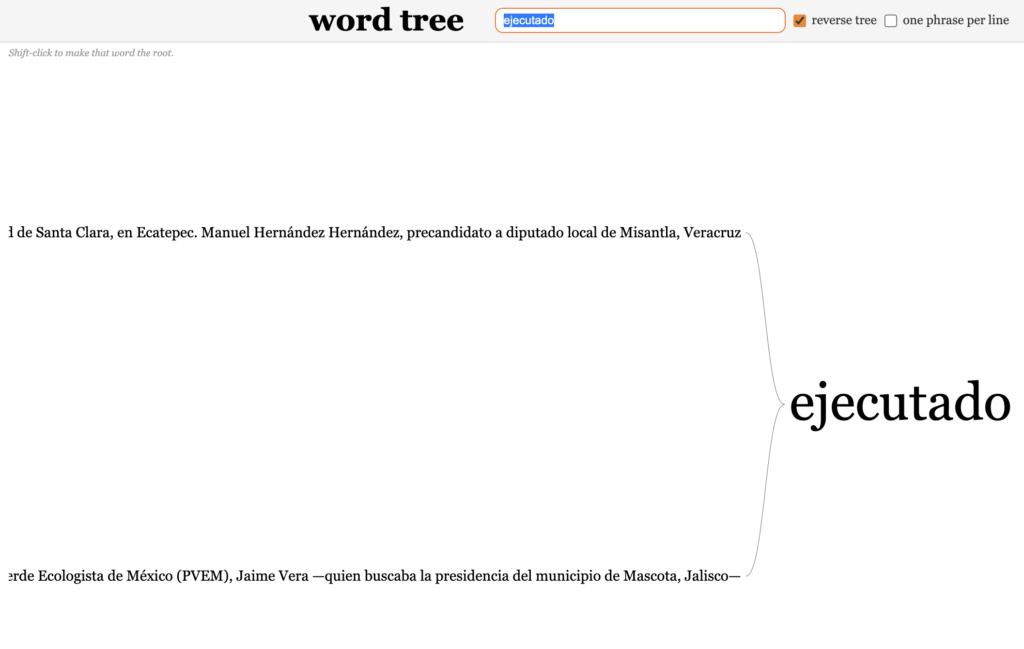Image resolution: width=1024 pixels, height=649 pixels.
Task: Click the word "Santa" in the upper branch
Action: pos(54,233)
